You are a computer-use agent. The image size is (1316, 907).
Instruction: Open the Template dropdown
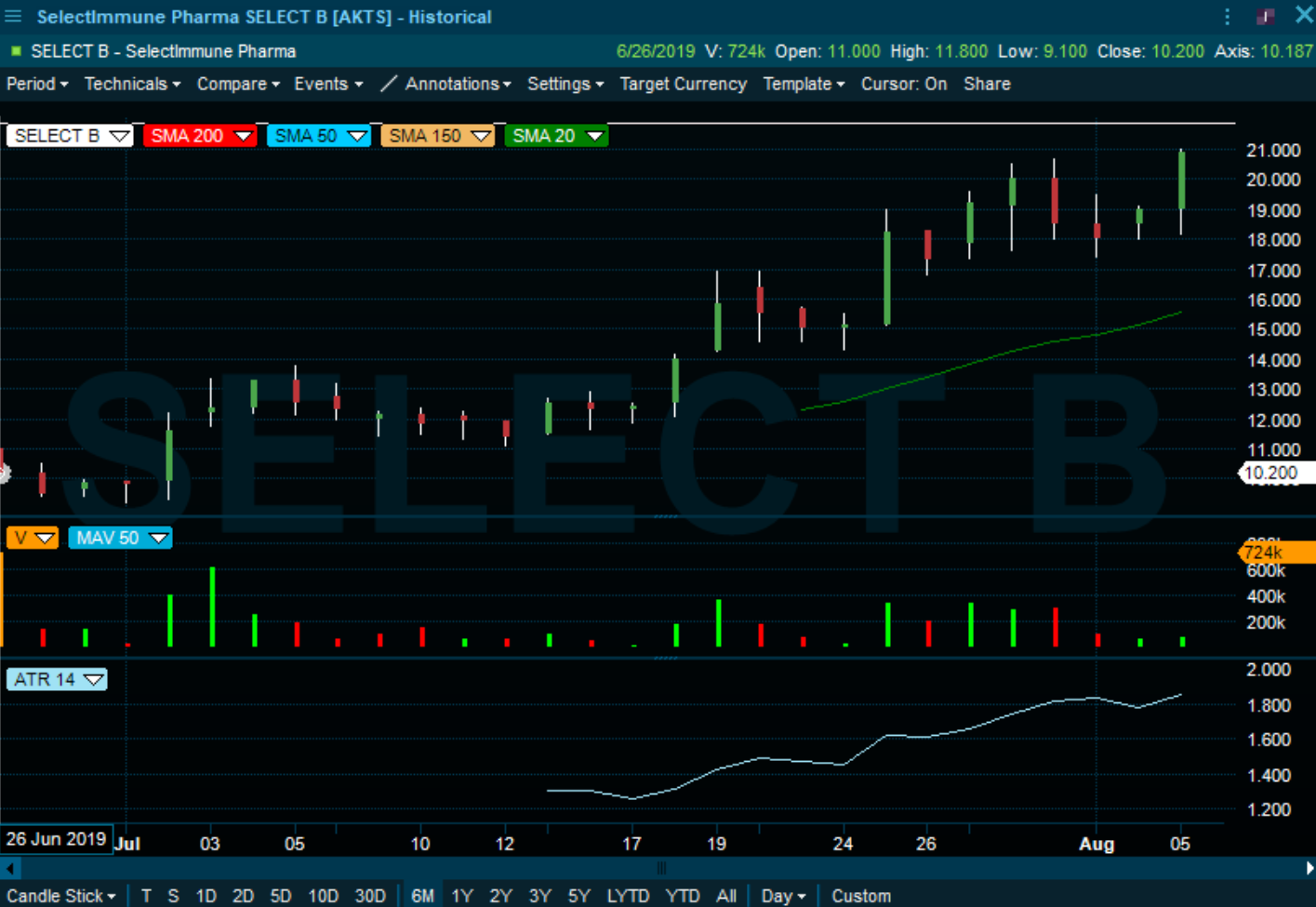(804, 84)
